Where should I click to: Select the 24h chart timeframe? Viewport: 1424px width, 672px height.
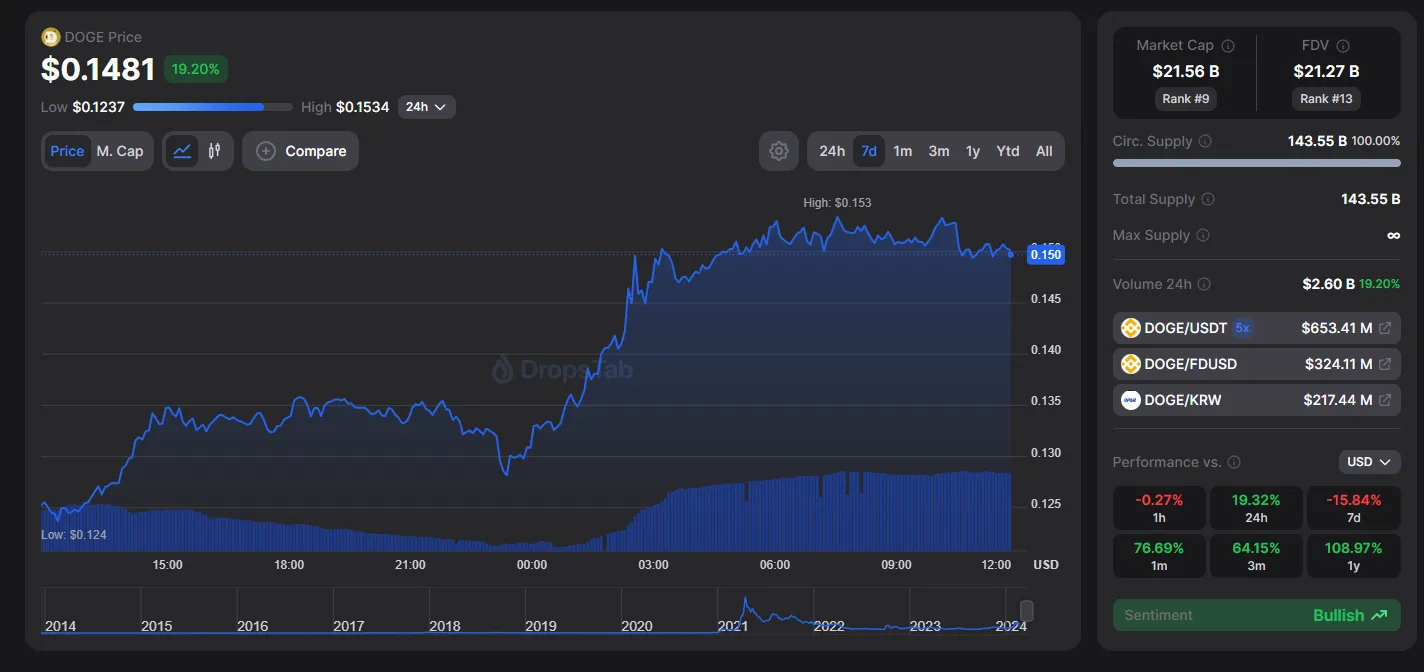click(x=832, y=151)
